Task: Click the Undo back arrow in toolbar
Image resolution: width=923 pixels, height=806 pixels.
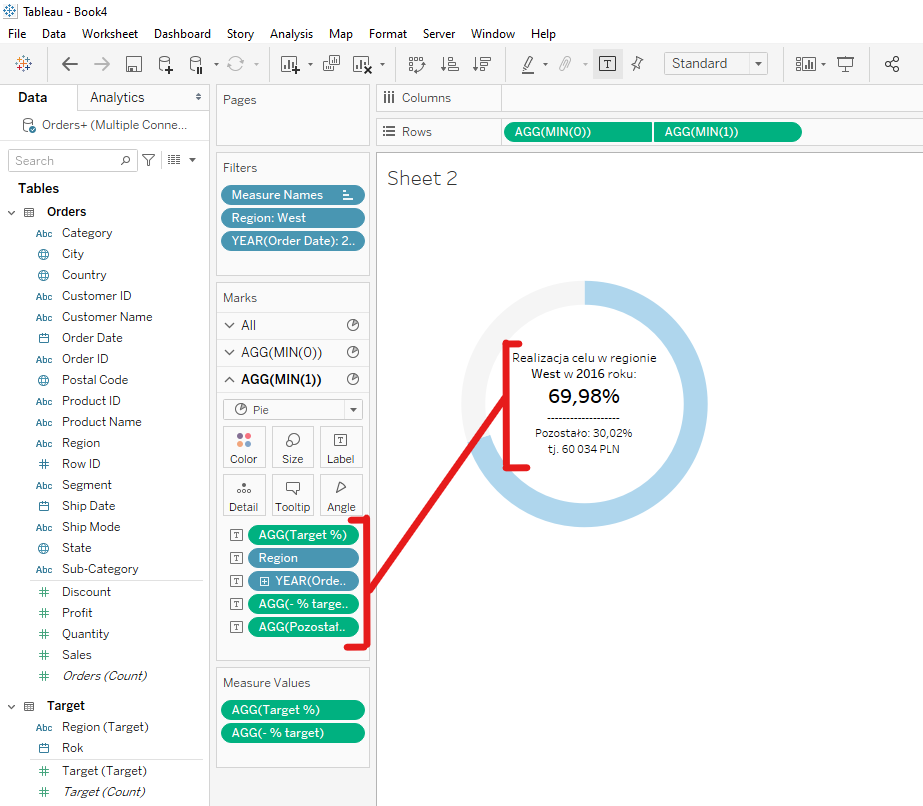Action: click(x=70, y=64)
